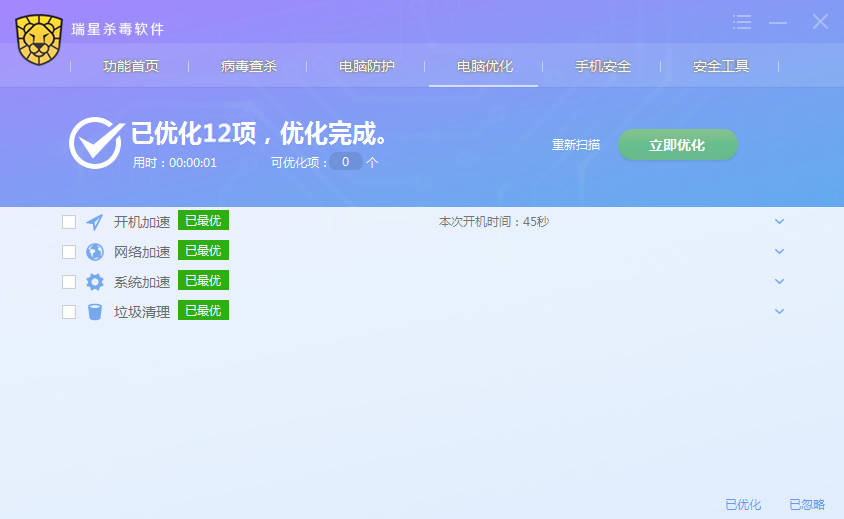Click the 重新扫描 link
Viewport: 844px width, 519px height.
click(576, 145)
